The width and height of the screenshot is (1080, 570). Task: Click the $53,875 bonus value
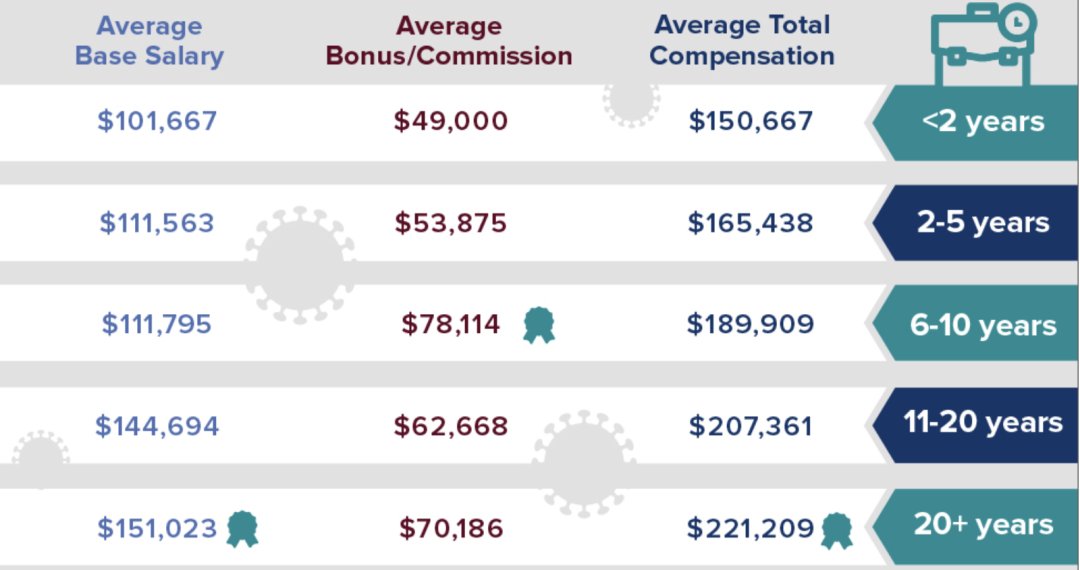tap(451, 223)
